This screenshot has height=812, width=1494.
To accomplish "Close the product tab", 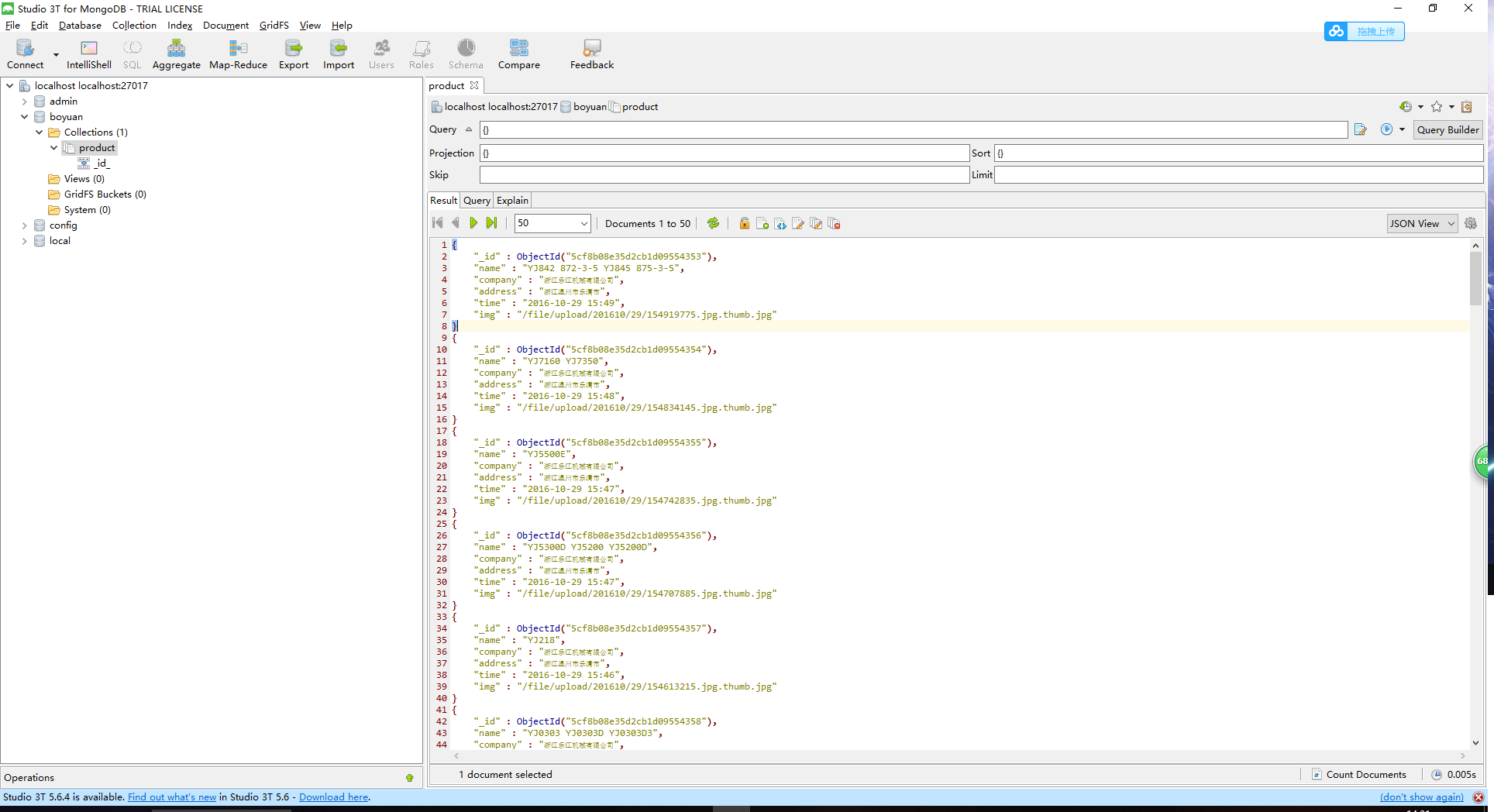I will coord(474,85).
